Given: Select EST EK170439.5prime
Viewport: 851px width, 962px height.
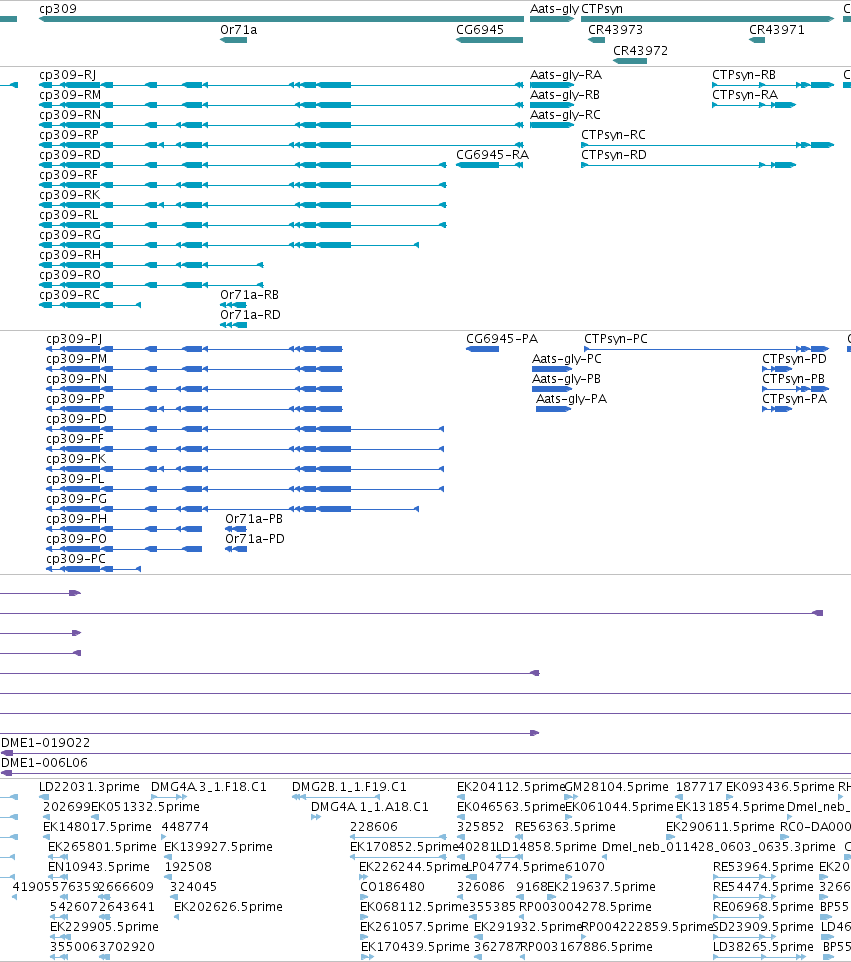Looking at the screenshot, I should coord(415,947).
